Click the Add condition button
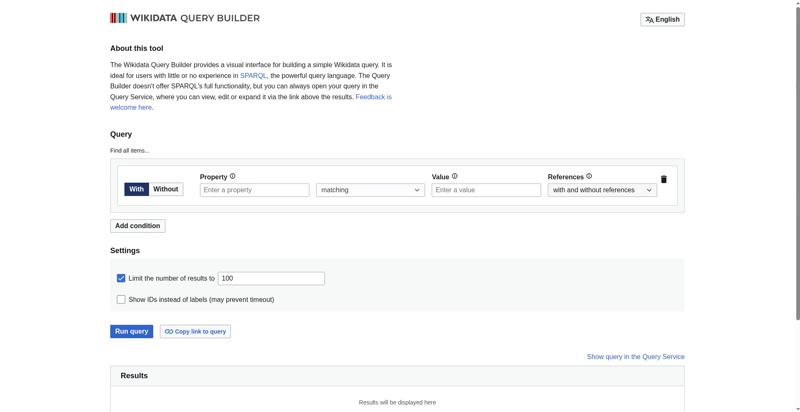The height and width of the screenshot is (412, 800). pos(138,226)
